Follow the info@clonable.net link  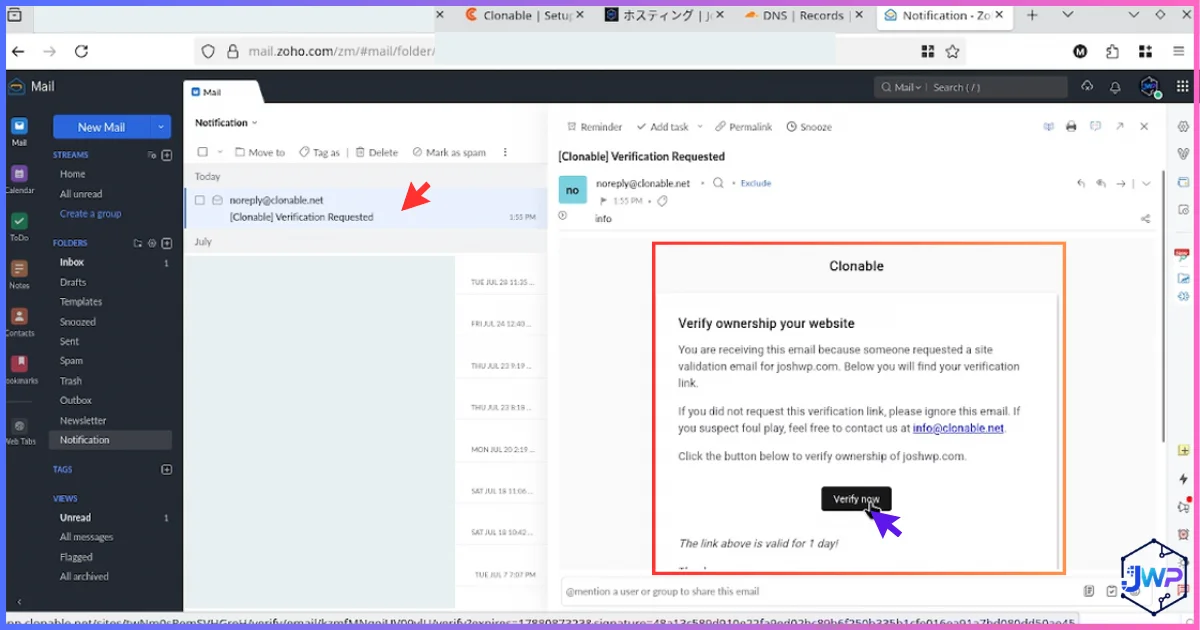click(x=958, y=428)
